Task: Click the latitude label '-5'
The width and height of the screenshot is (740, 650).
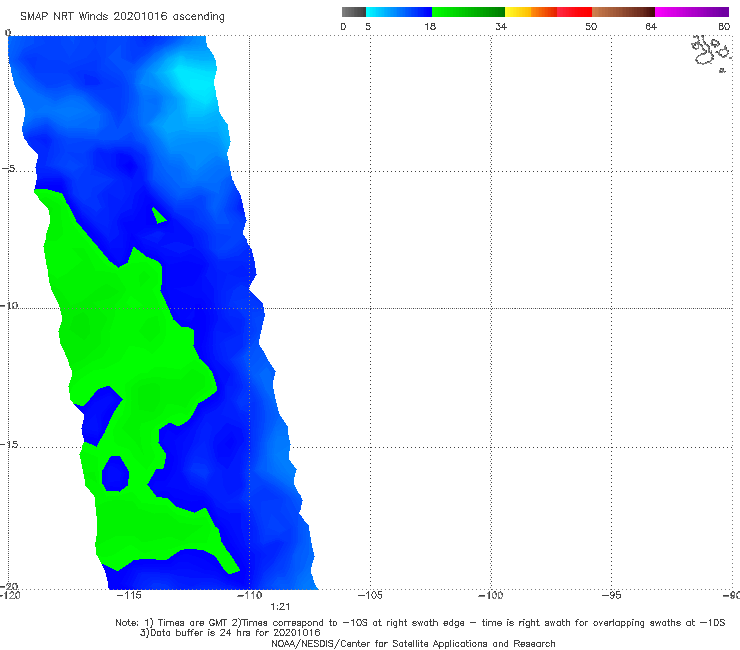Action: pyautogui.click(x=9, y=169)
